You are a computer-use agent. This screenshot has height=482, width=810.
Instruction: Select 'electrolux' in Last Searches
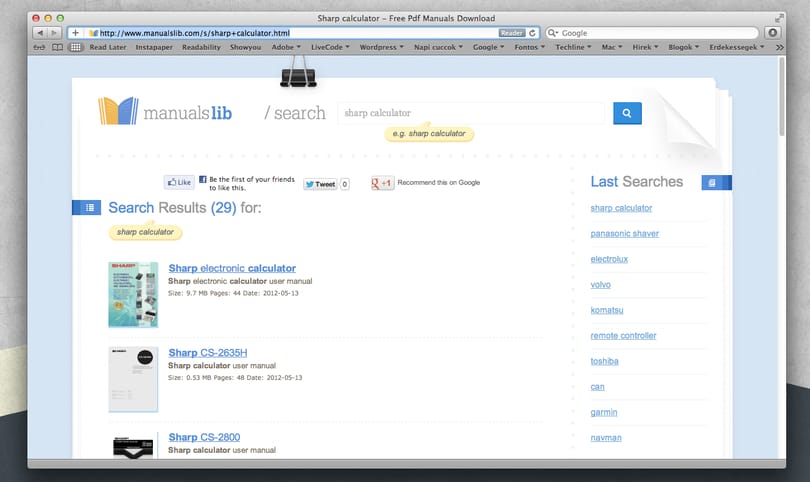coord(609,259)
